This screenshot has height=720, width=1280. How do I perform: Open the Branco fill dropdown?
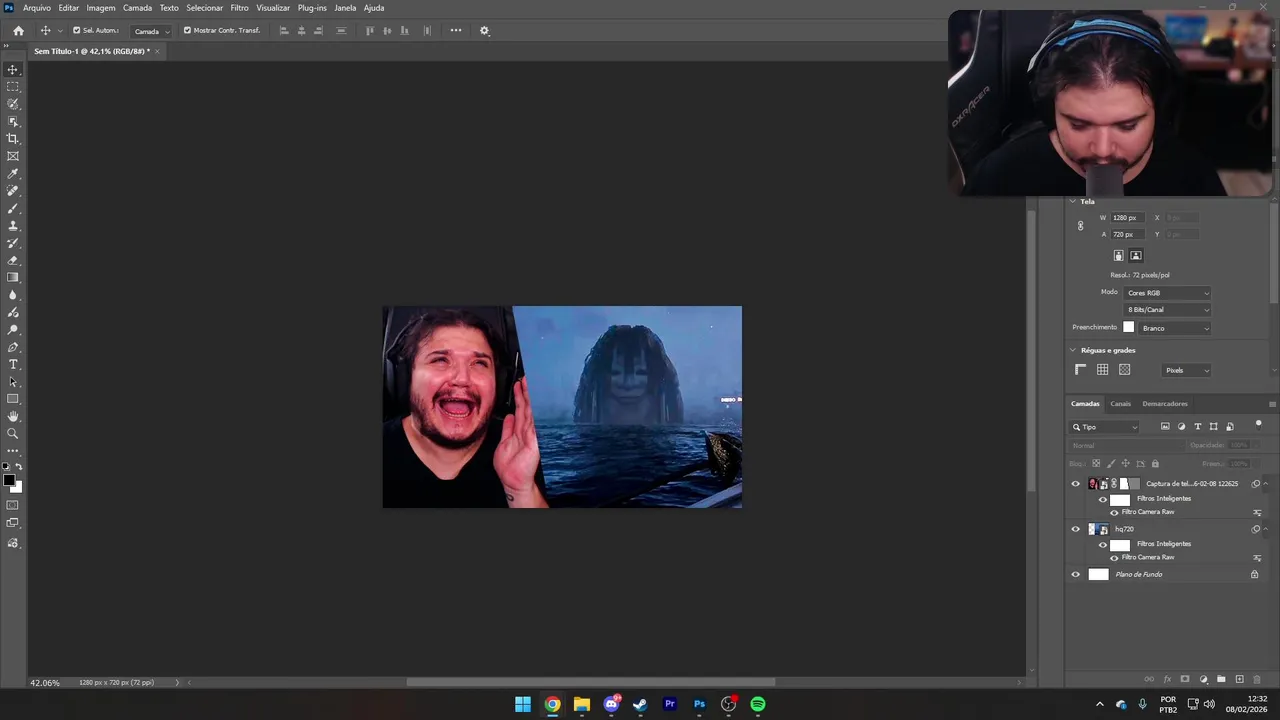(1175, 328)
